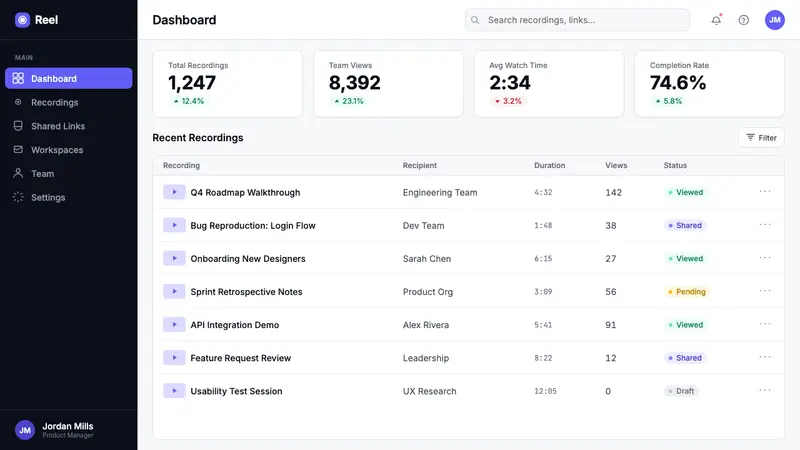Click the Pending status badge
Screen dimensions: 800x450
pyautogui.click(x=687, y=292)
